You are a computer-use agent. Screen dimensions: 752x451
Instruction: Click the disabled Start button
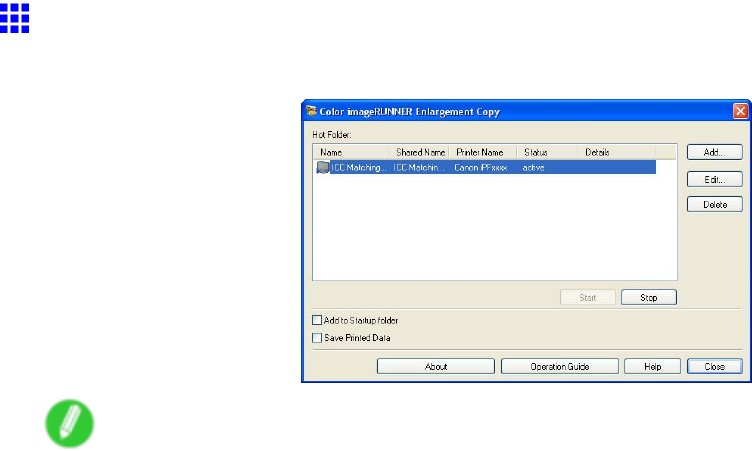(x=588, y=297)
